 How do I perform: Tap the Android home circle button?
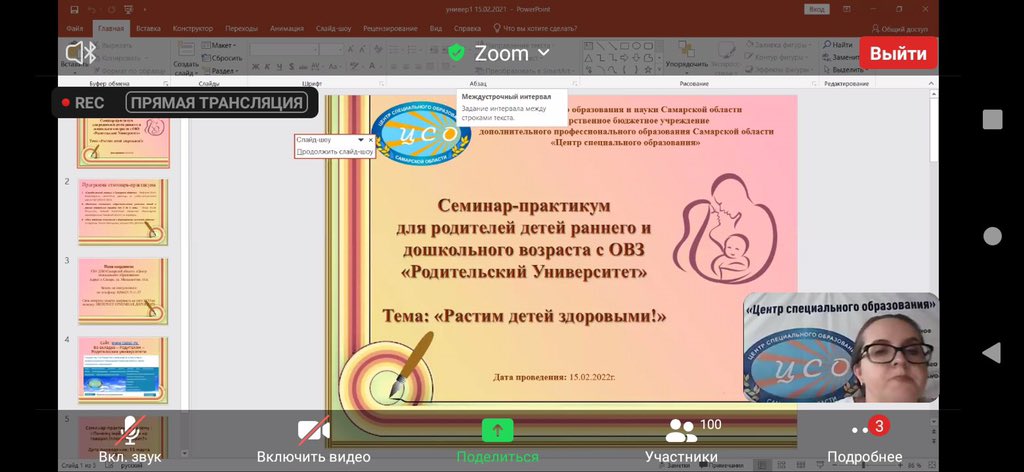[992, 236]
